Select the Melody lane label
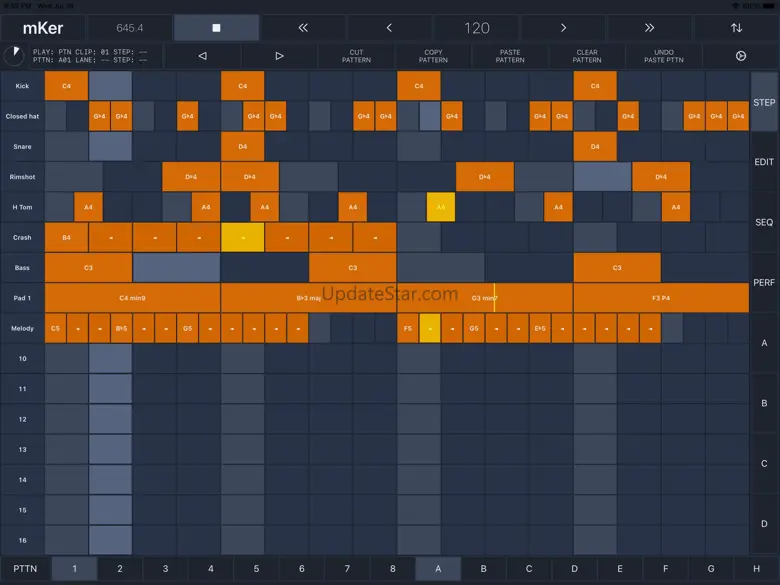 click(22, 328)
